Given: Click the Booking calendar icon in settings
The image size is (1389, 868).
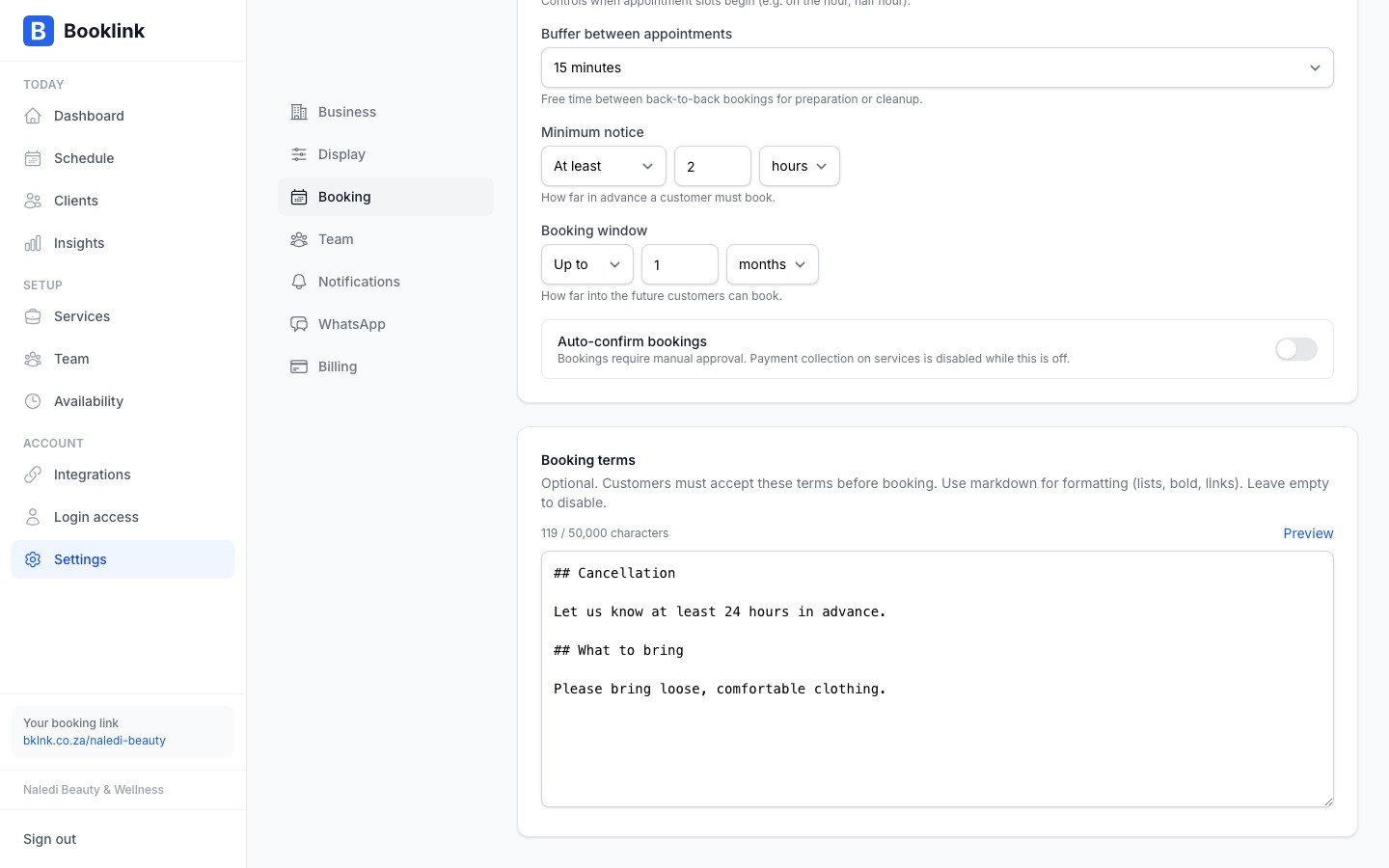Looking at the screenshot, I should pos(299,197).
